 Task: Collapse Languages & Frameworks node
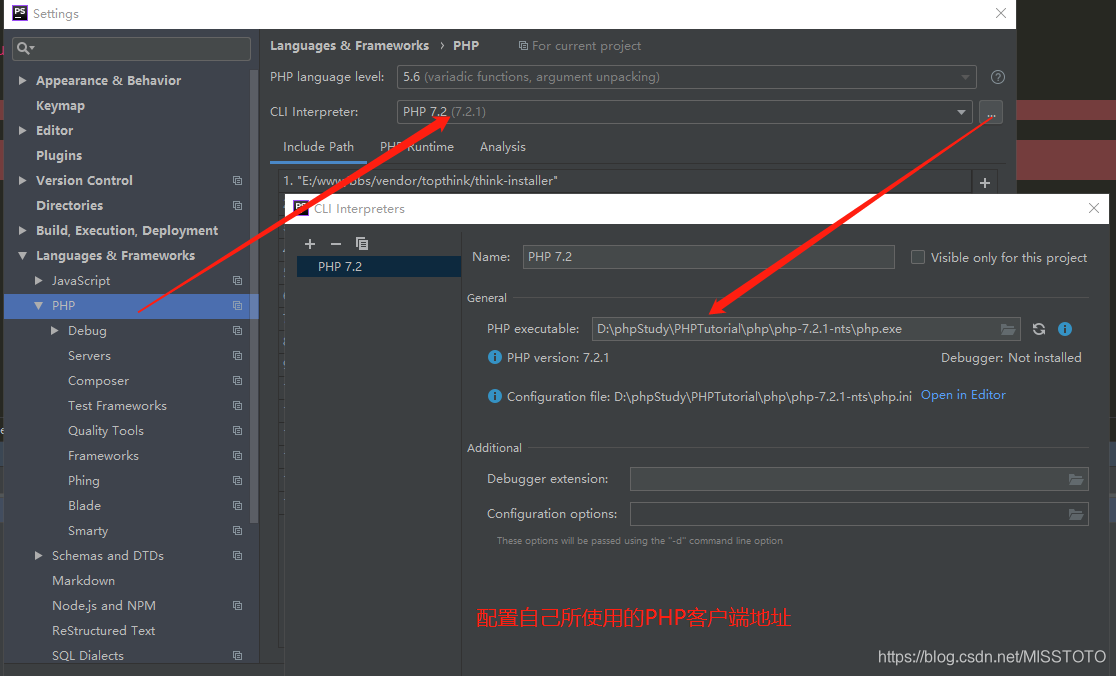(23, 255)
